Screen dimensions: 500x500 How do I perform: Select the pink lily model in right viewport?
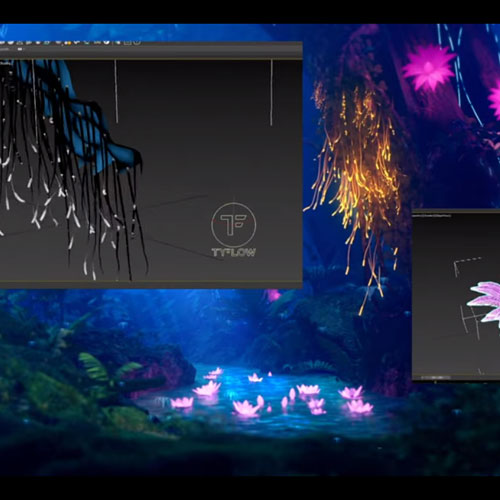(485, 305)
